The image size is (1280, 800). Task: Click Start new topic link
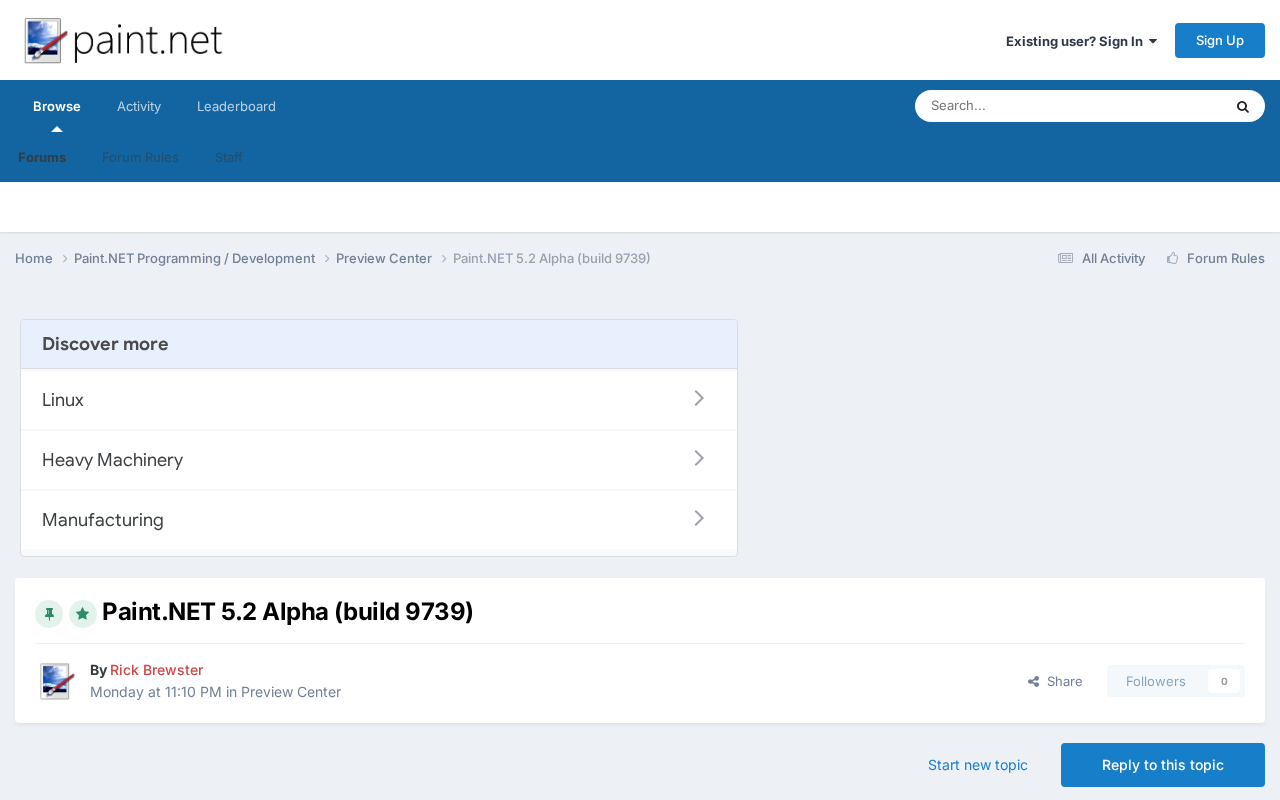978,765
